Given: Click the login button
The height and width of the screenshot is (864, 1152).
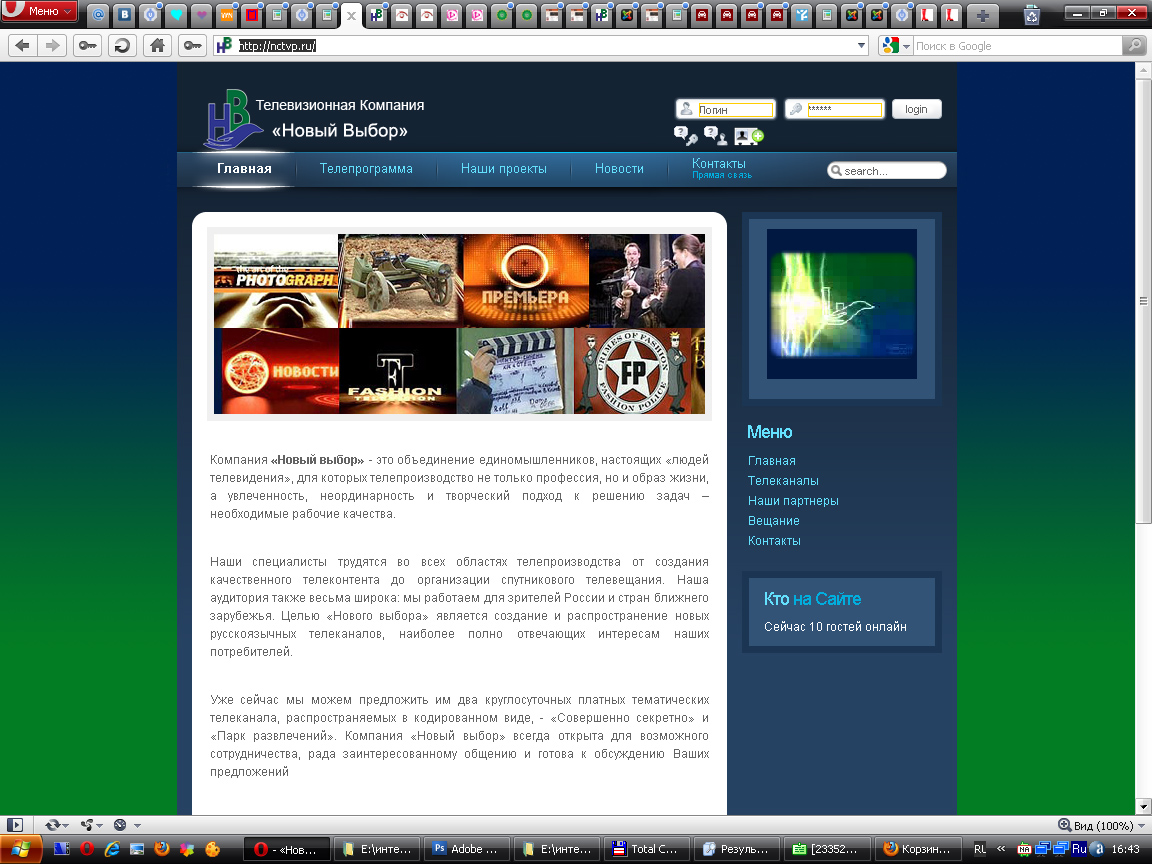Looking at the screenshot, I should click(916, 109).
